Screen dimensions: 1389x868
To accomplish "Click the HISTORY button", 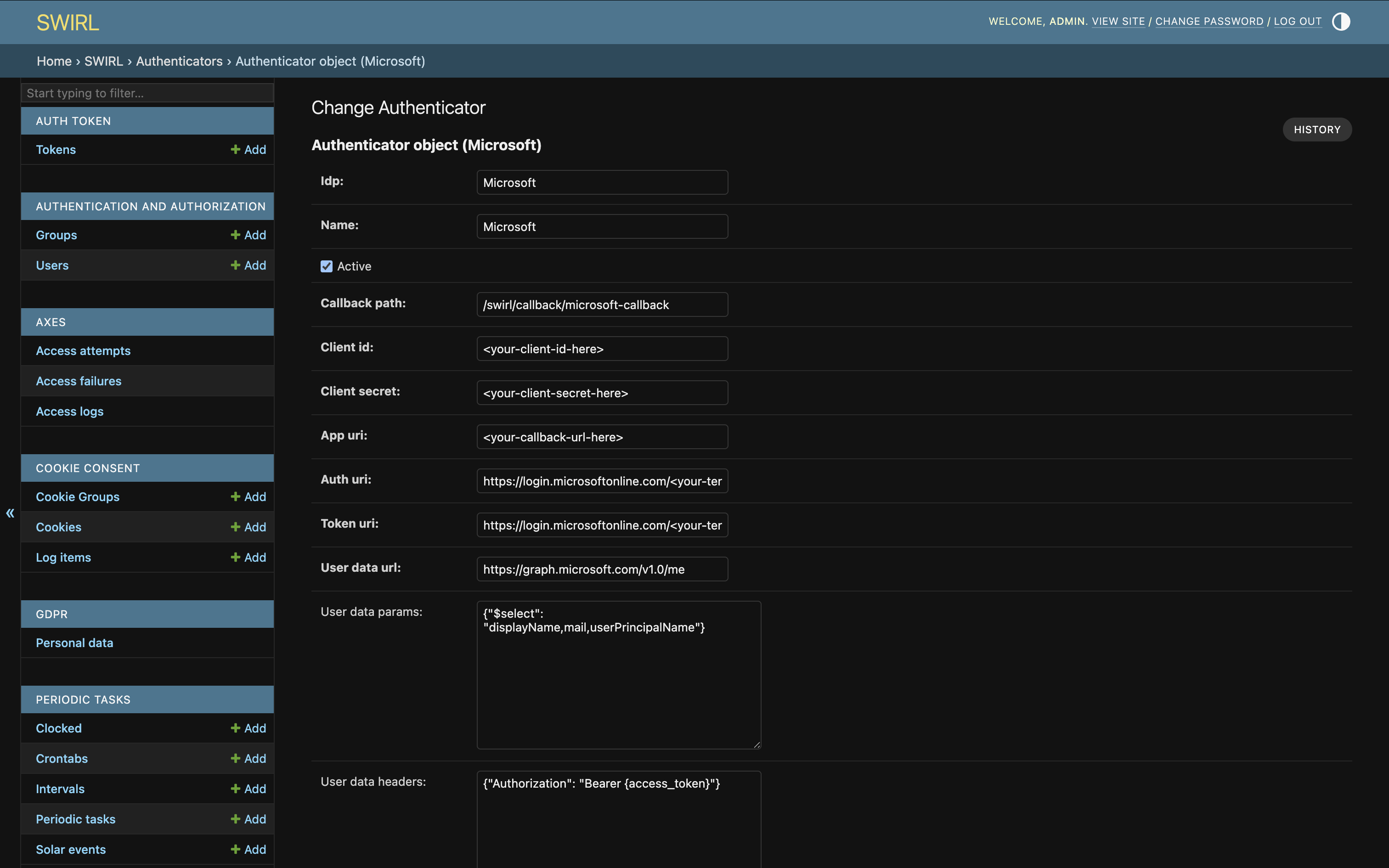I will tap(1317, 129).
